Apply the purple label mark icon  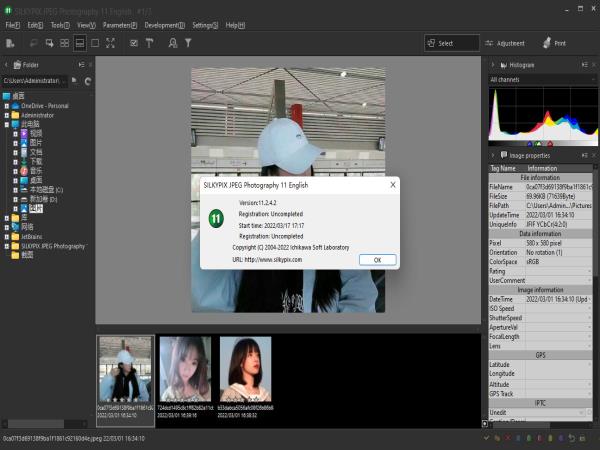tap(561, 438)
